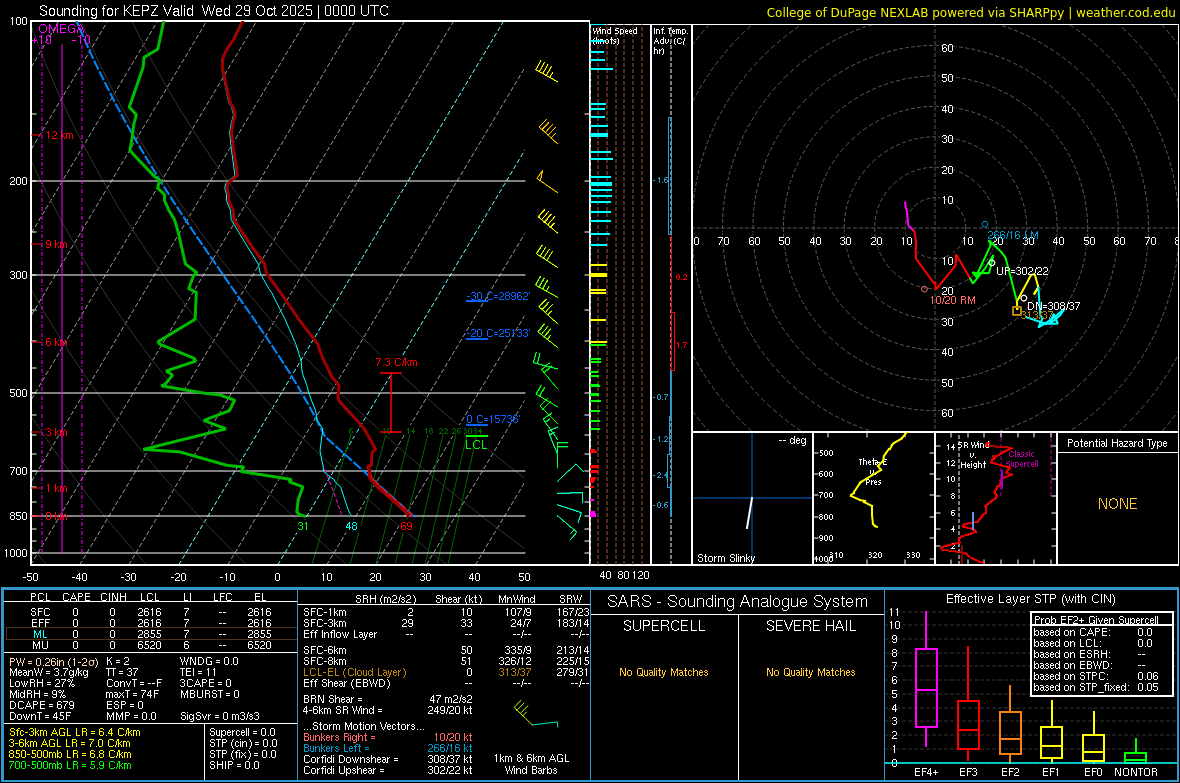Click the SR Wind v. Height label
The height and width of the screenshot is (783, 1180).
tap(973, 455)
